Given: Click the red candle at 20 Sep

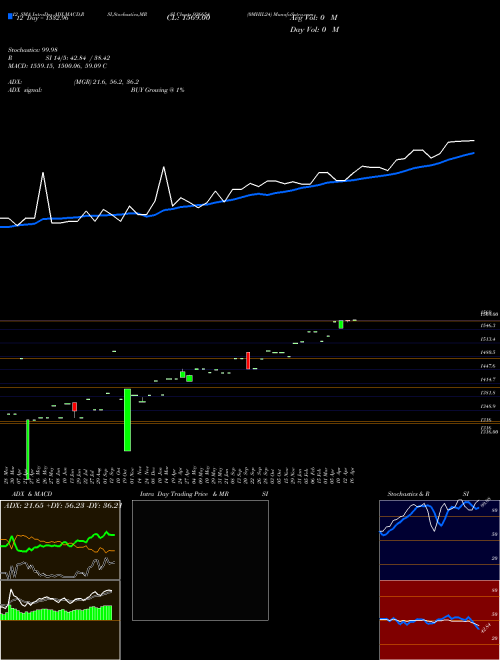Looking at the screenshot, I should tap(248, 361).
